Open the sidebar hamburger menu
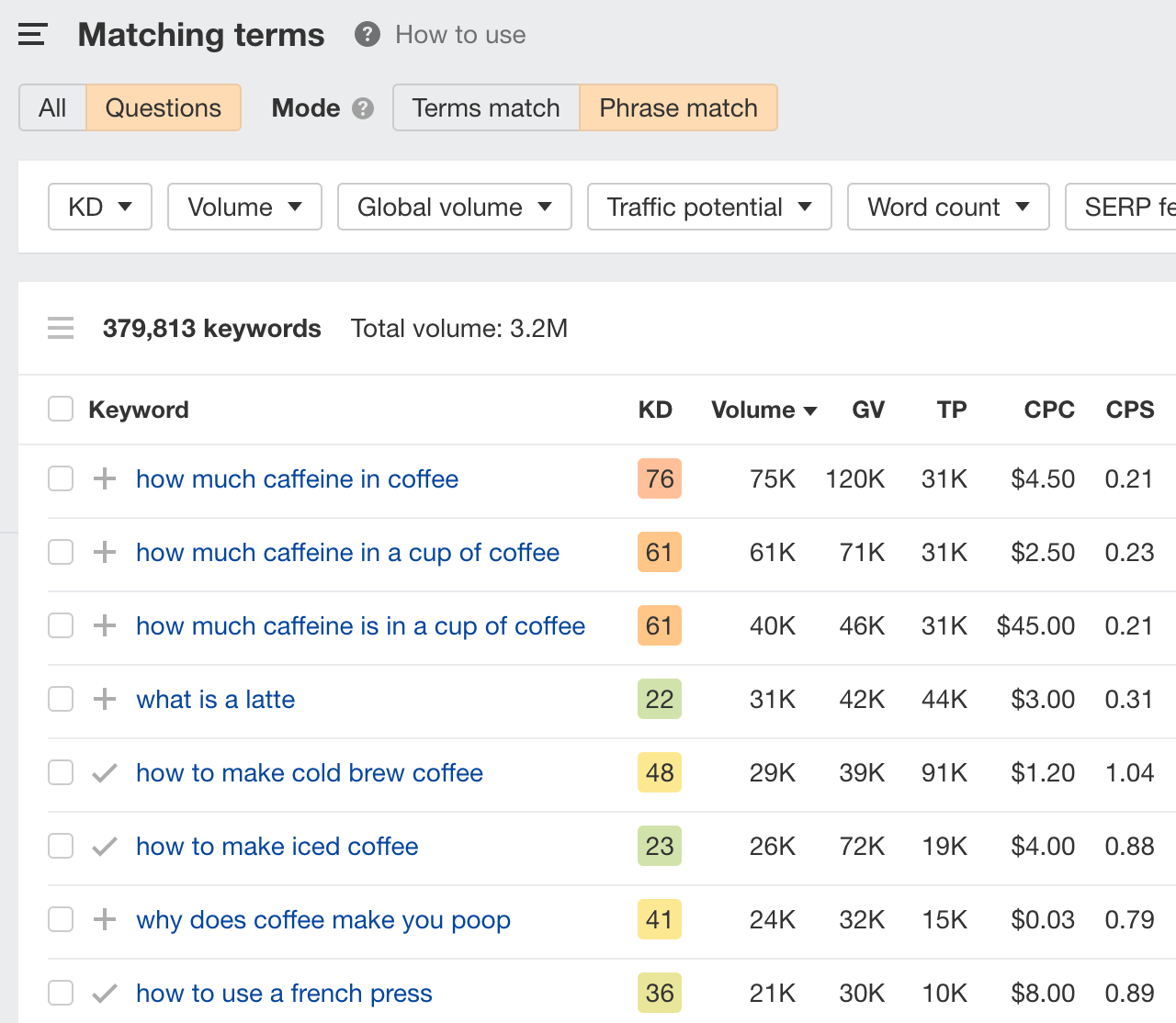 [x=32, y=33]
